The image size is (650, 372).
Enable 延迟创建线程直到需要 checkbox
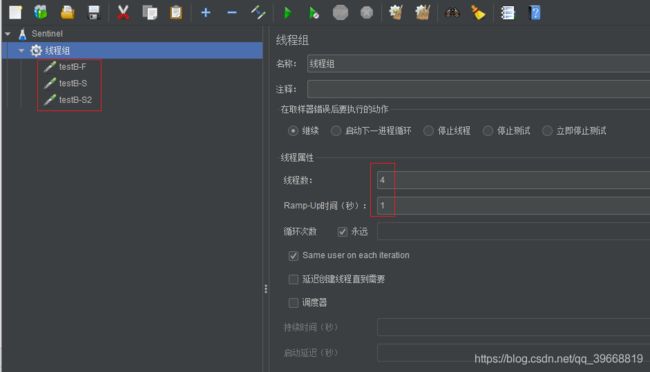293,279
